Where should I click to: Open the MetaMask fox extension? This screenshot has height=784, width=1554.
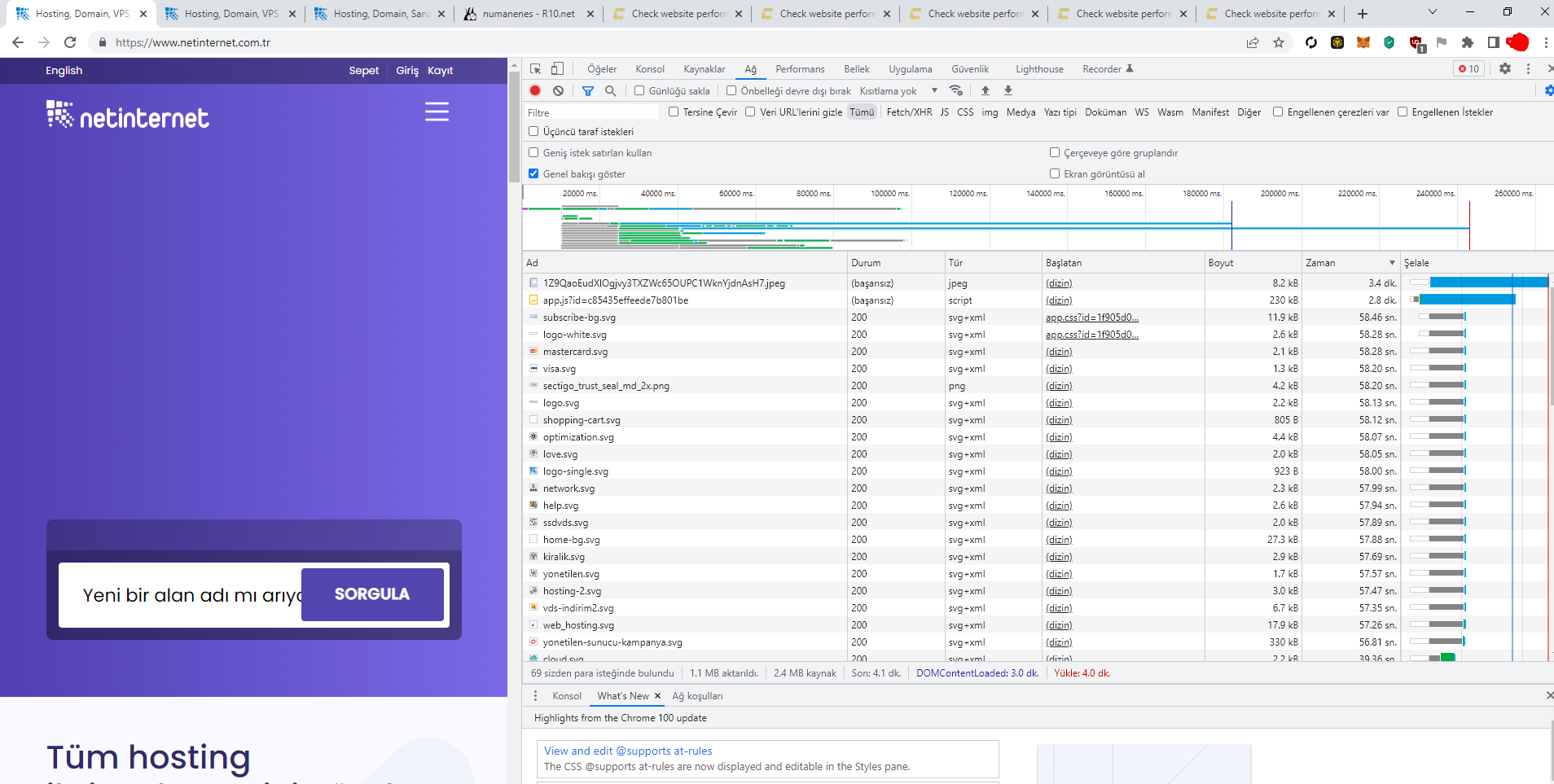(x=1363, y=42)
